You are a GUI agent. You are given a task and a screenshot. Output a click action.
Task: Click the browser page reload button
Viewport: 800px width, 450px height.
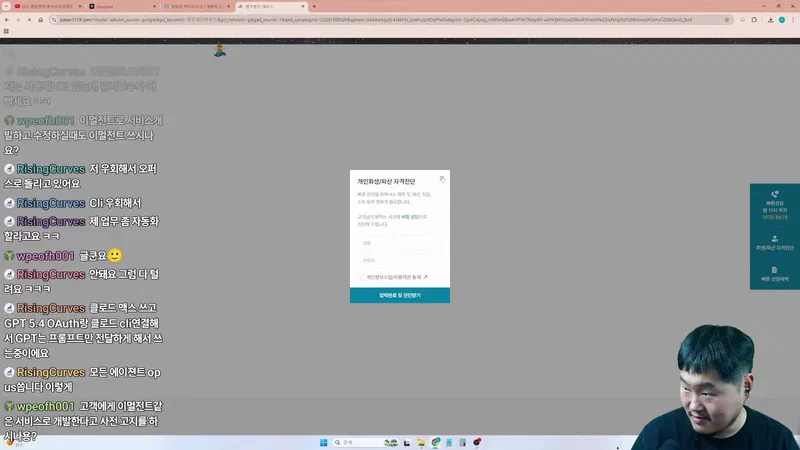[40, 19]
